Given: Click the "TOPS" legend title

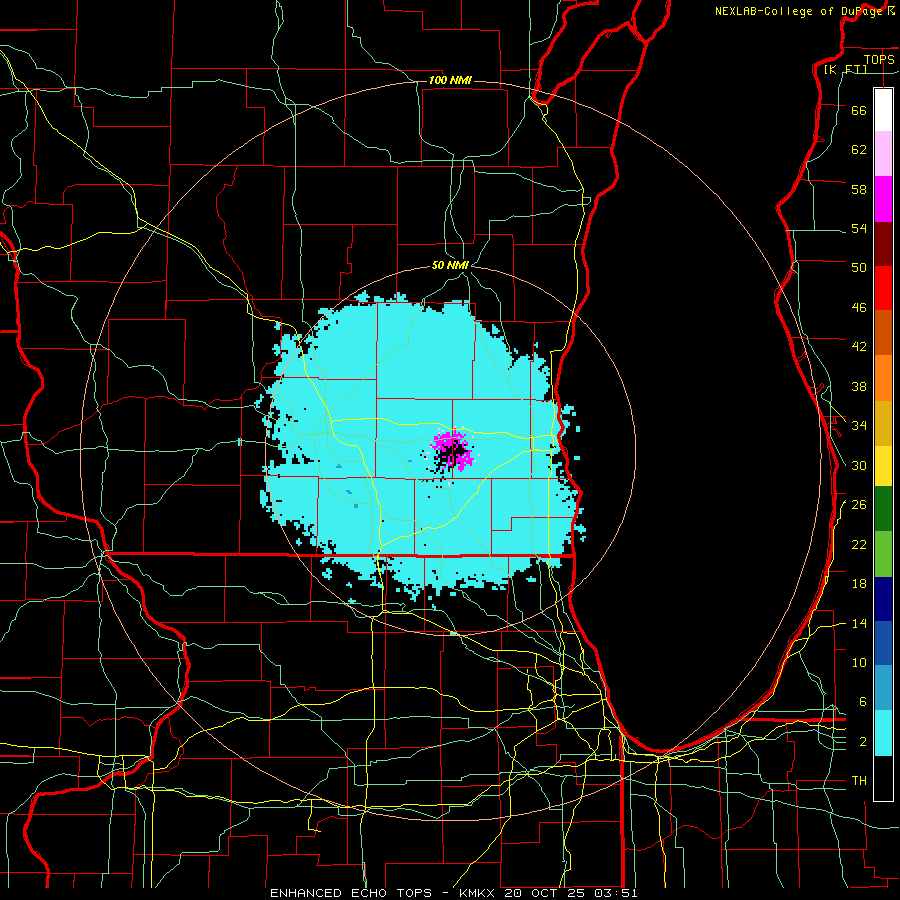Looking at the screenshot, I should tap(879, 60).
